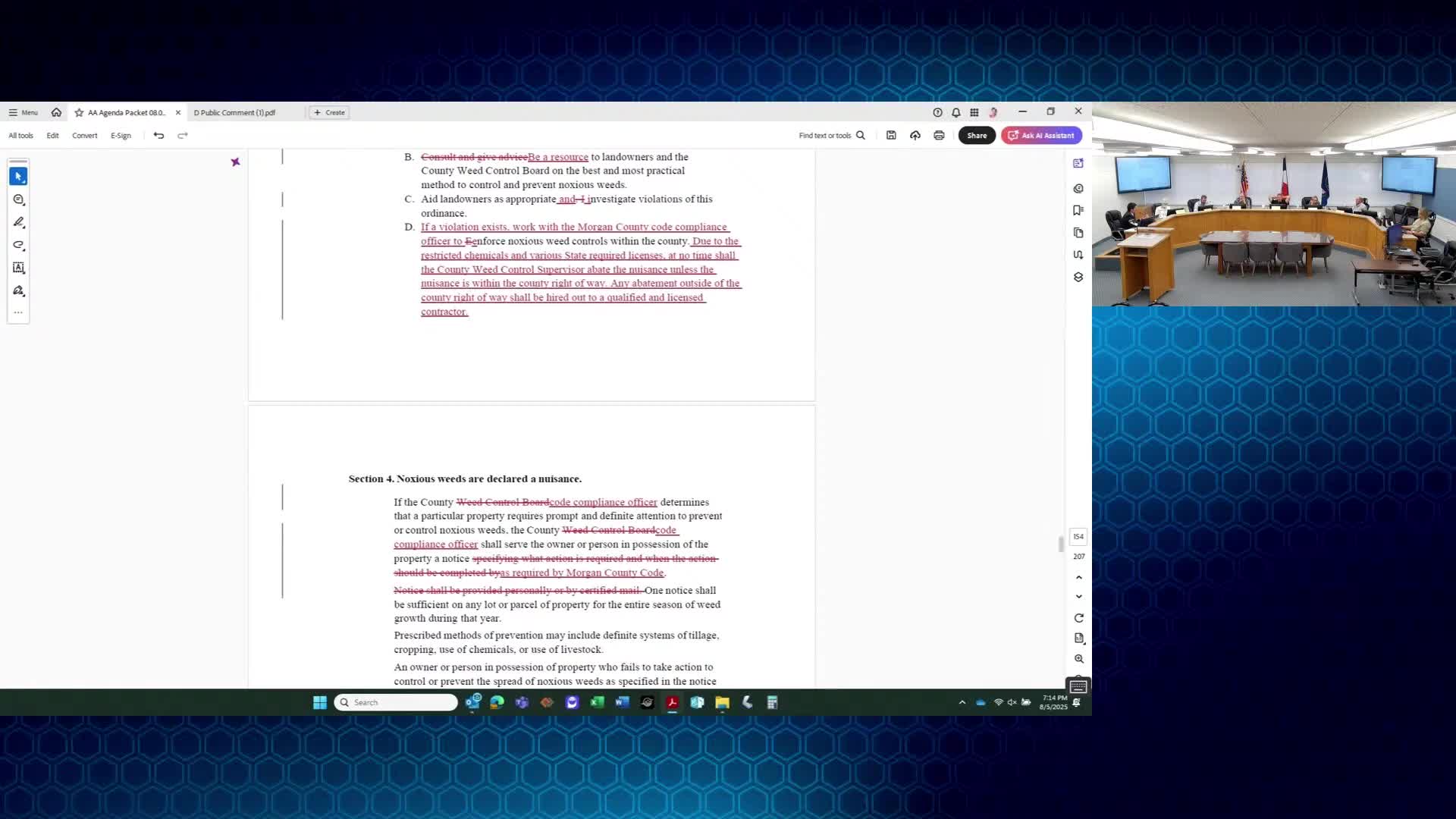Go to previous page chevron
This screenshot has height=819, width=1456.
1078,578
